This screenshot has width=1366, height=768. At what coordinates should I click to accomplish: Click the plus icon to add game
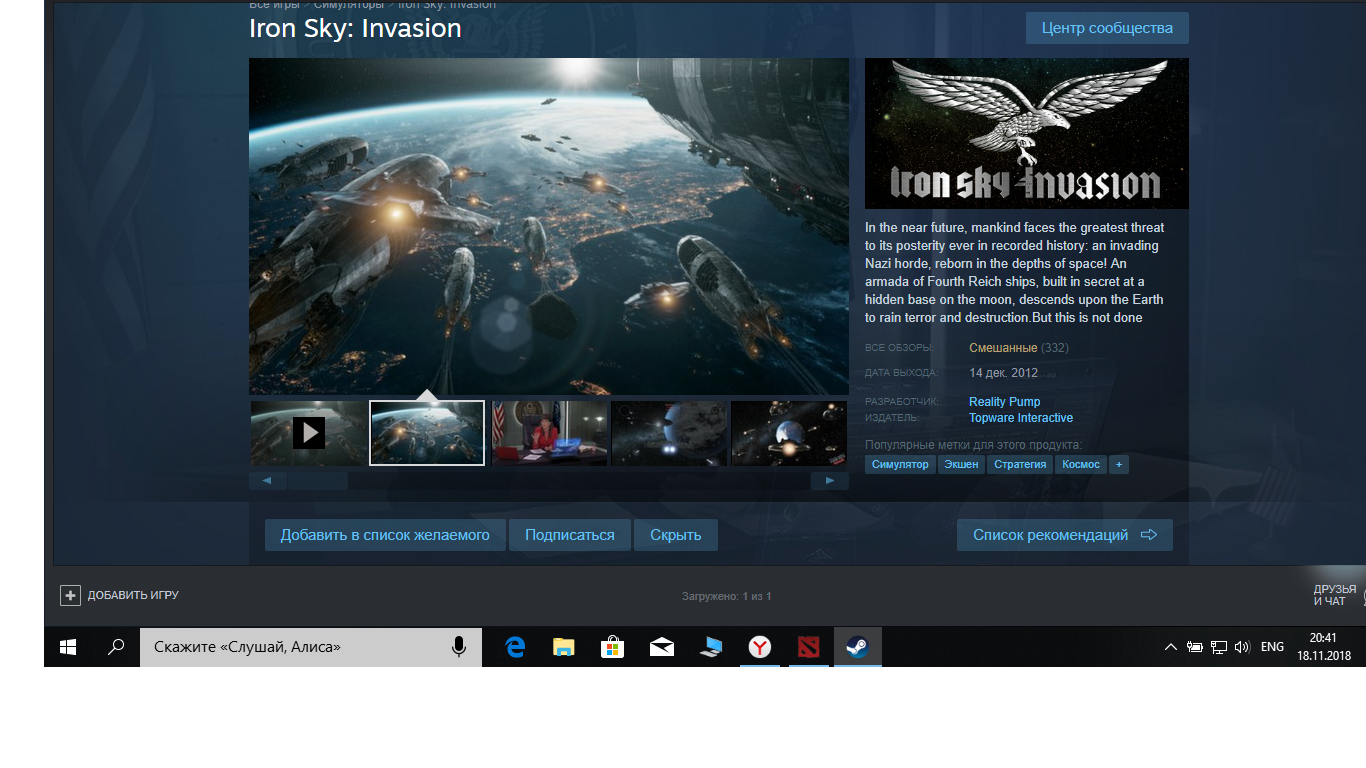pyautogui.click(x=70, y=595)
